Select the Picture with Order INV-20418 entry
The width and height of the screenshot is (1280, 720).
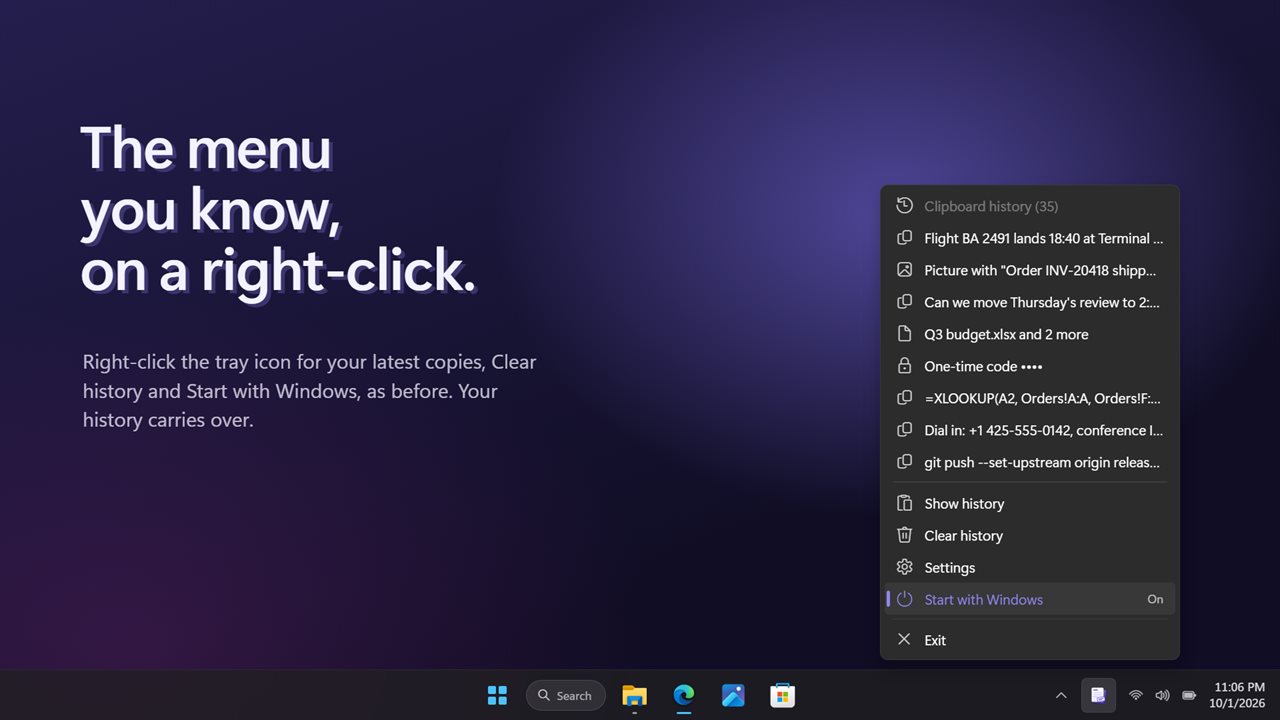[x=1030, y=270]
